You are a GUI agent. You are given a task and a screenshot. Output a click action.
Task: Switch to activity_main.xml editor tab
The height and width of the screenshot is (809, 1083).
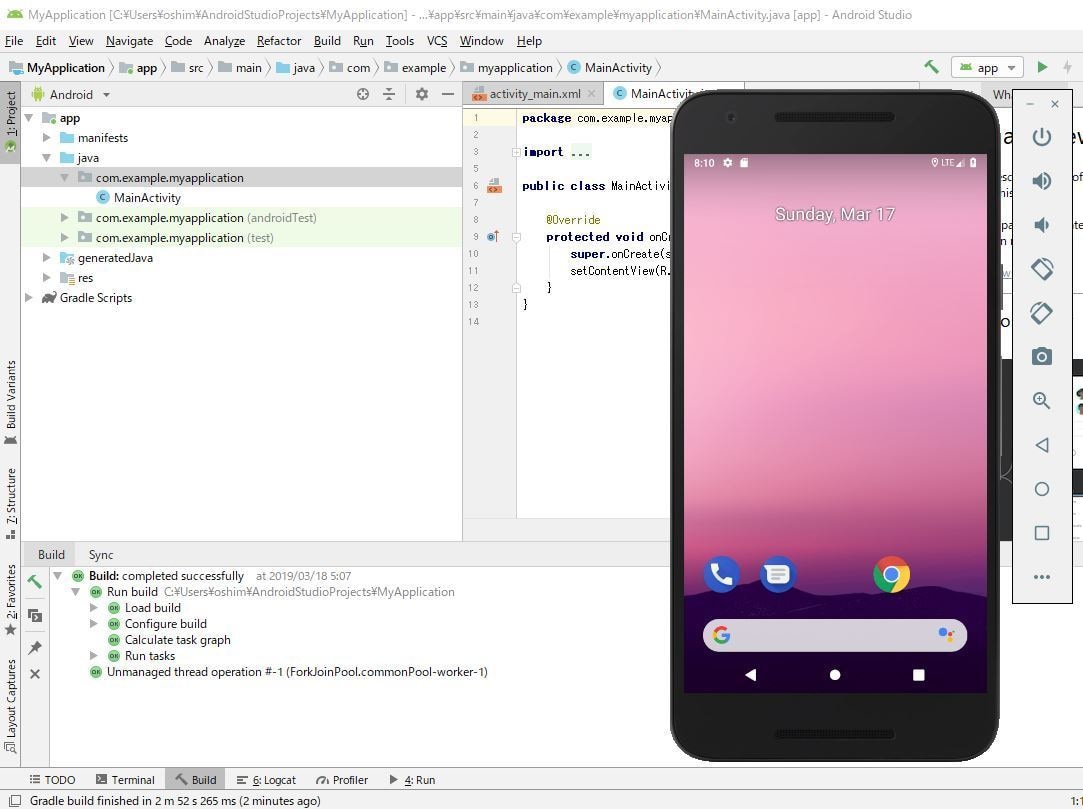pos(534,94)
